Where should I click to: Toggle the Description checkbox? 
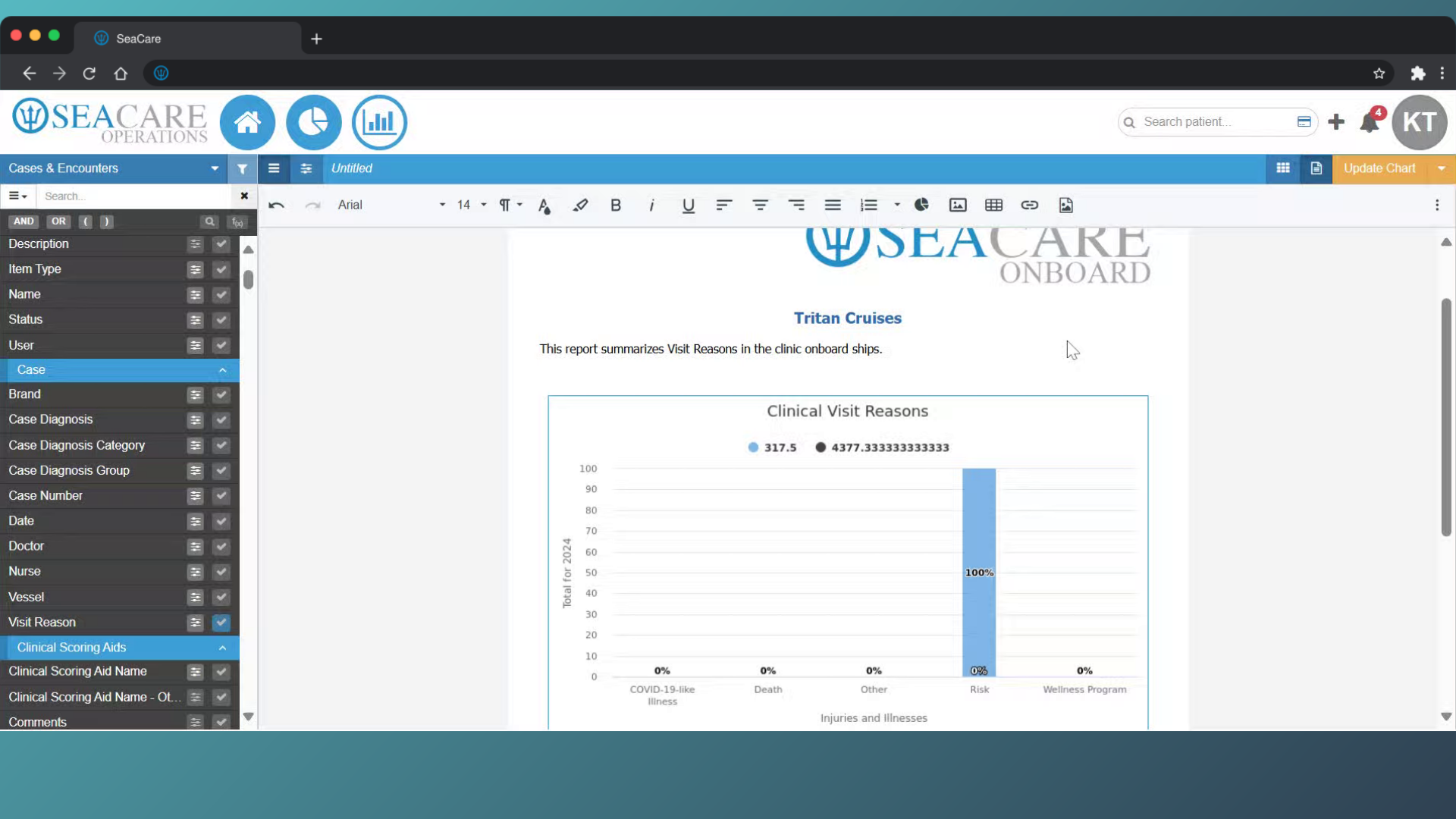tap(221, 244)
